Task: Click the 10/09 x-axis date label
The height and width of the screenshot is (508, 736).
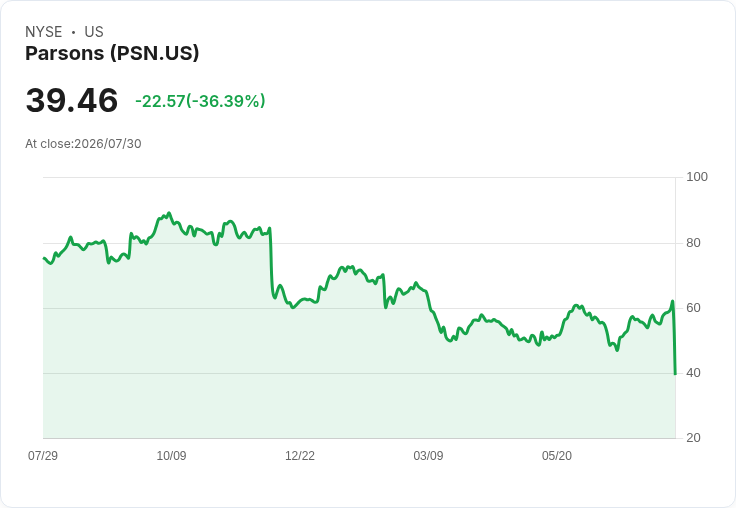Action: click(171, 455)
